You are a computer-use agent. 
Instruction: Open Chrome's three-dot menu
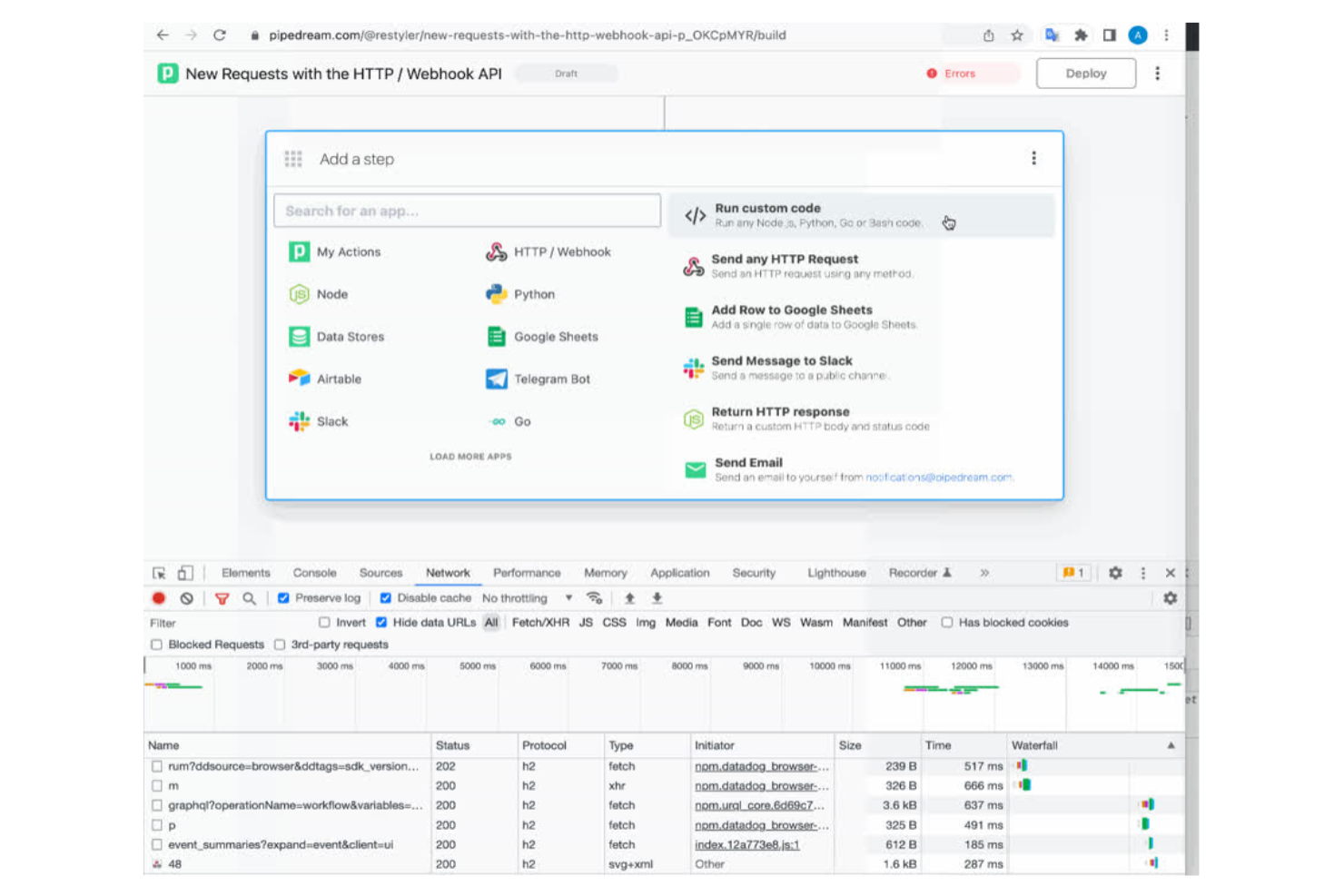[x=1166, y=35]
